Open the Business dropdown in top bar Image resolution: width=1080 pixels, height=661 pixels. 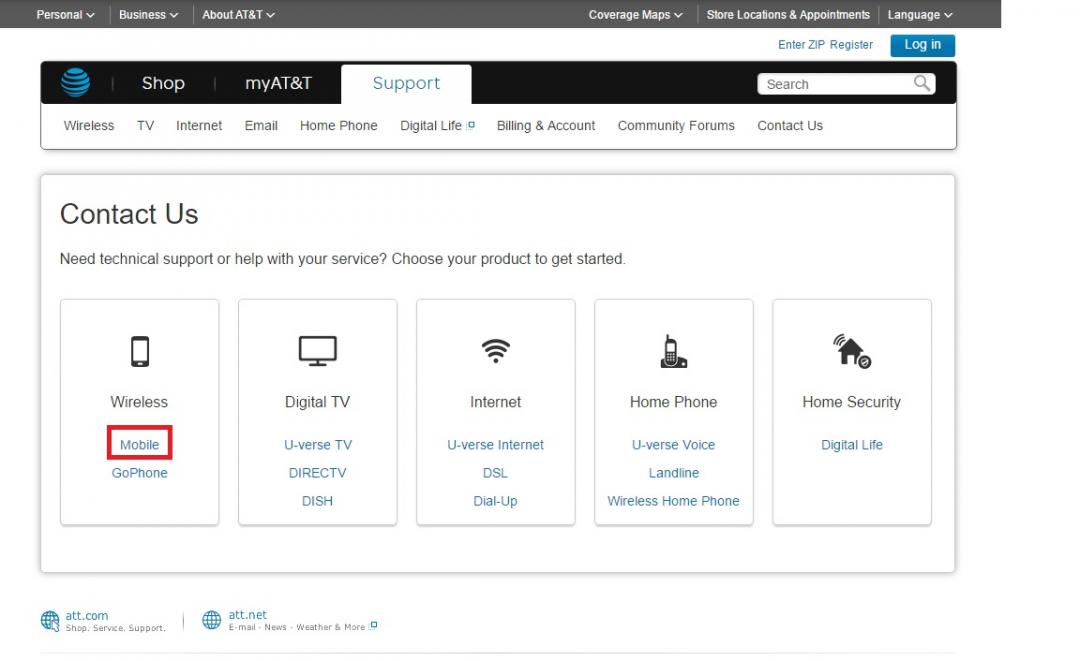coord(148,15)
